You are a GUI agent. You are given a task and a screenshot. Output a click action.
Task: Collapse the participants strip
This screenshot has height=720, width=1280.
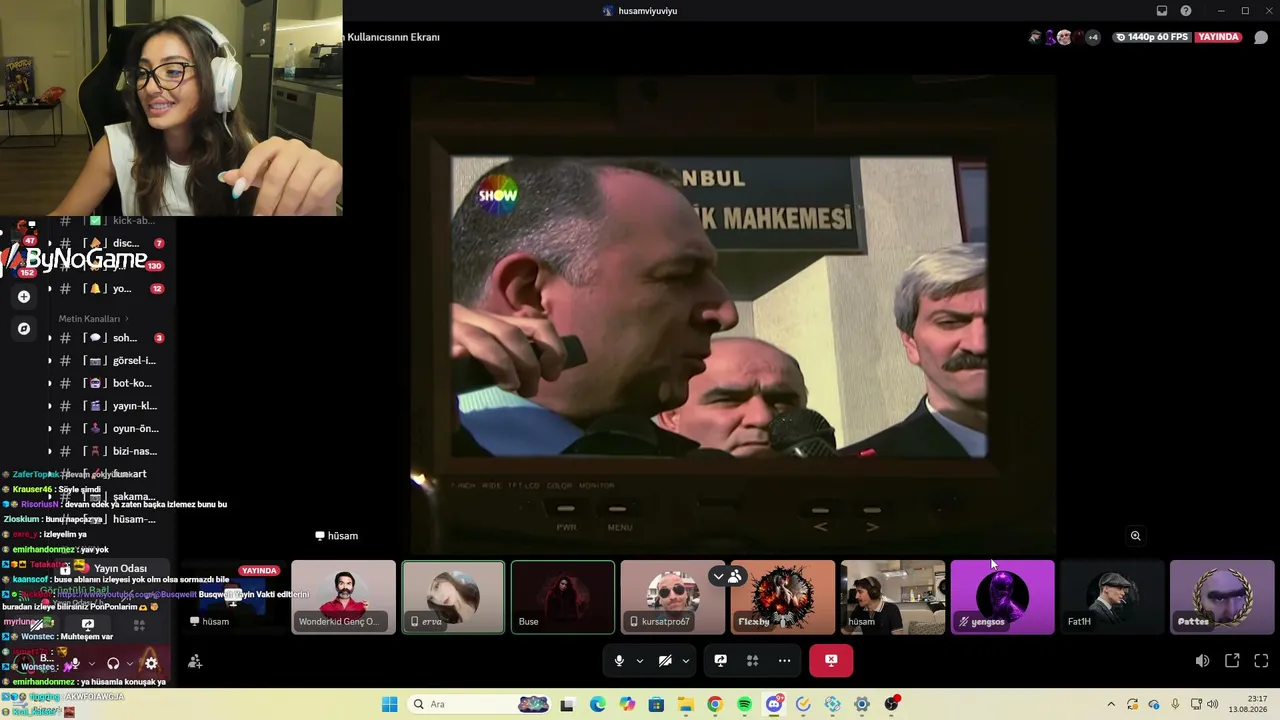718,576
